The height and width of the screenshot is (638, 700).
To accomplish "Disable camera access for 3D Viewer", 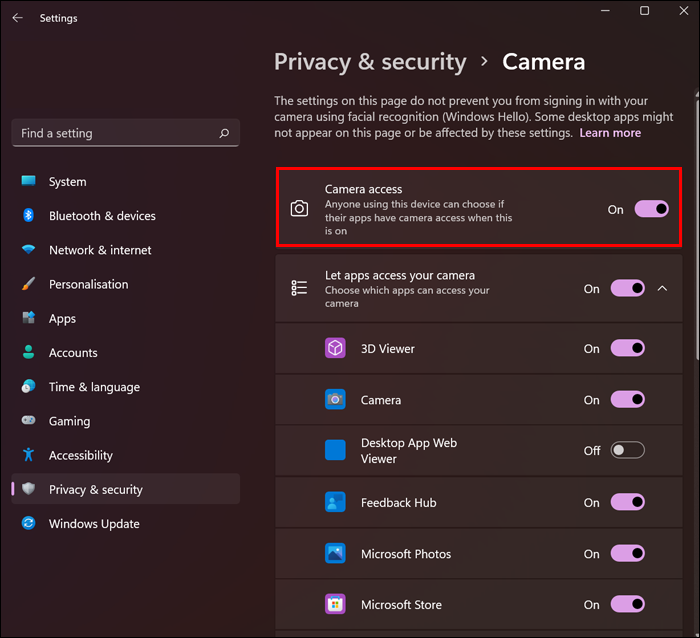I will (628, 348).
